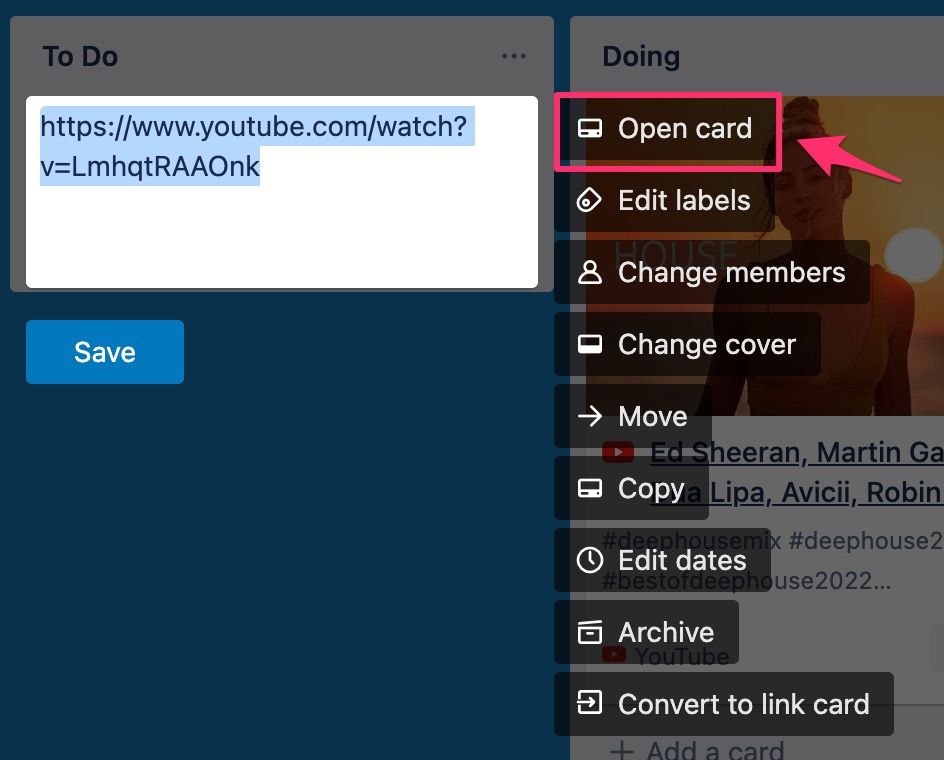Viewport: 944px width, 760px height.
Task: Archive the card via Archive option
Action: (647, 632)
